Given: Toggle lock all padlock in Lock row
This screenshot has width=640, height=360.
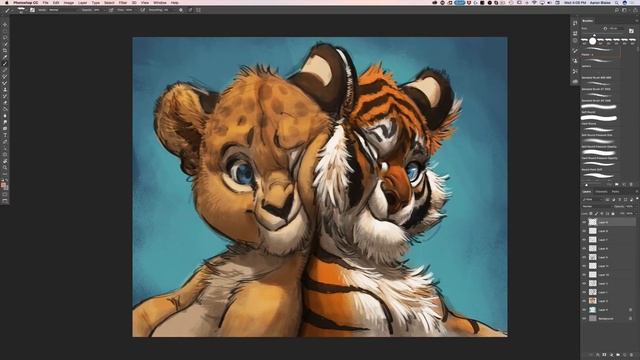Looking at the screenshot, I should [x=613, y=213].
